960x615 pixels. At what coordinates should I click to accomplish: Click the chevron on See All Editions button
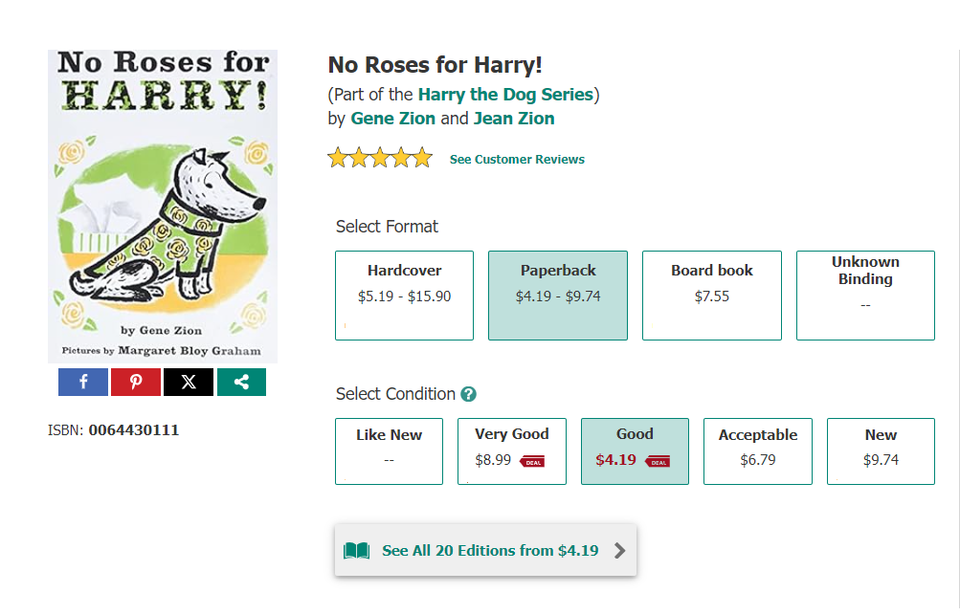click(x=620, y=550)
